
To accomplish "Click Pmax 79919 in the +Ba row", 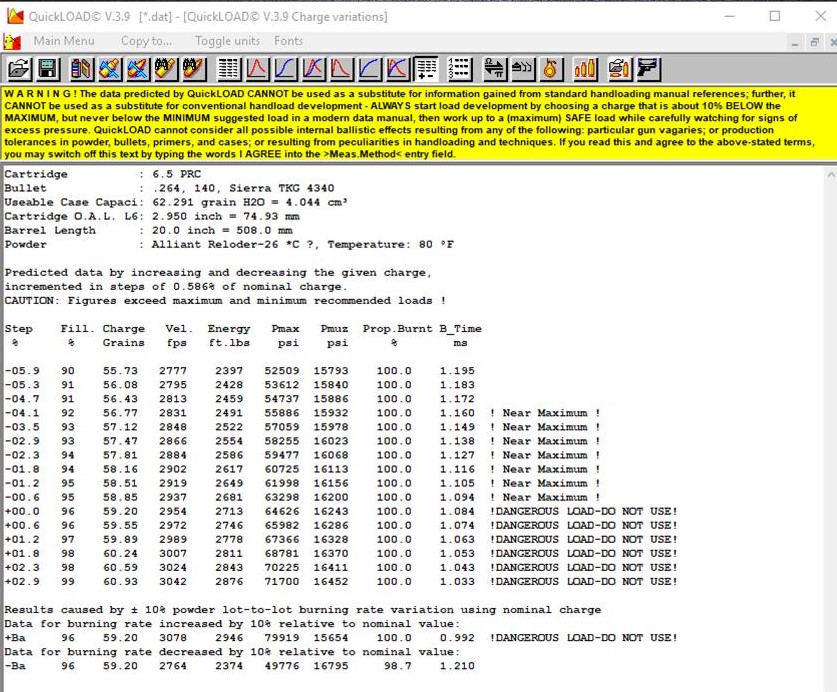I will pos(282,638).
